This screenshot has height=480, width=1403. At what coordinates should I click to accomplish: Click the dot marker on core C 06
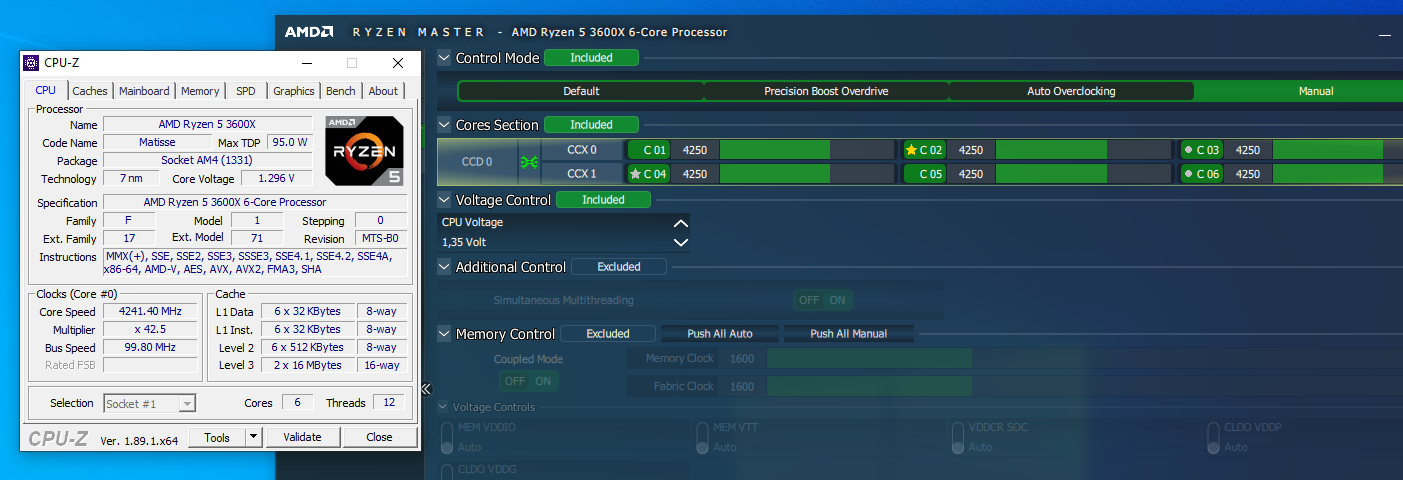[x=1188, y=174]
